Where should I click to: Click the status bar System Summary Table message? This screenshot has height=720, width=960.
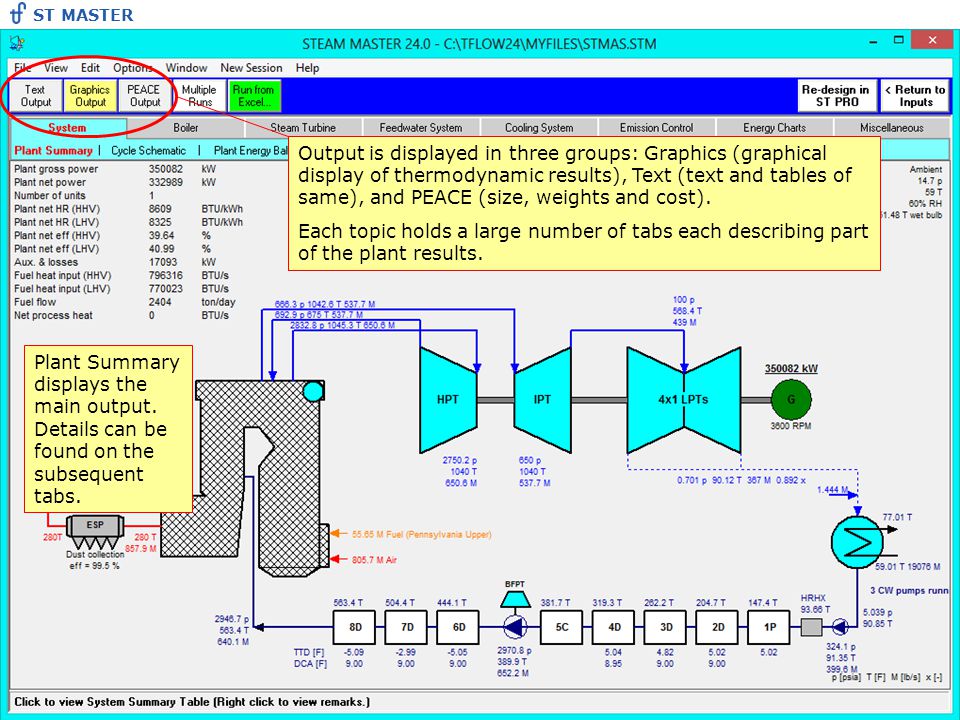pos(192,702)
